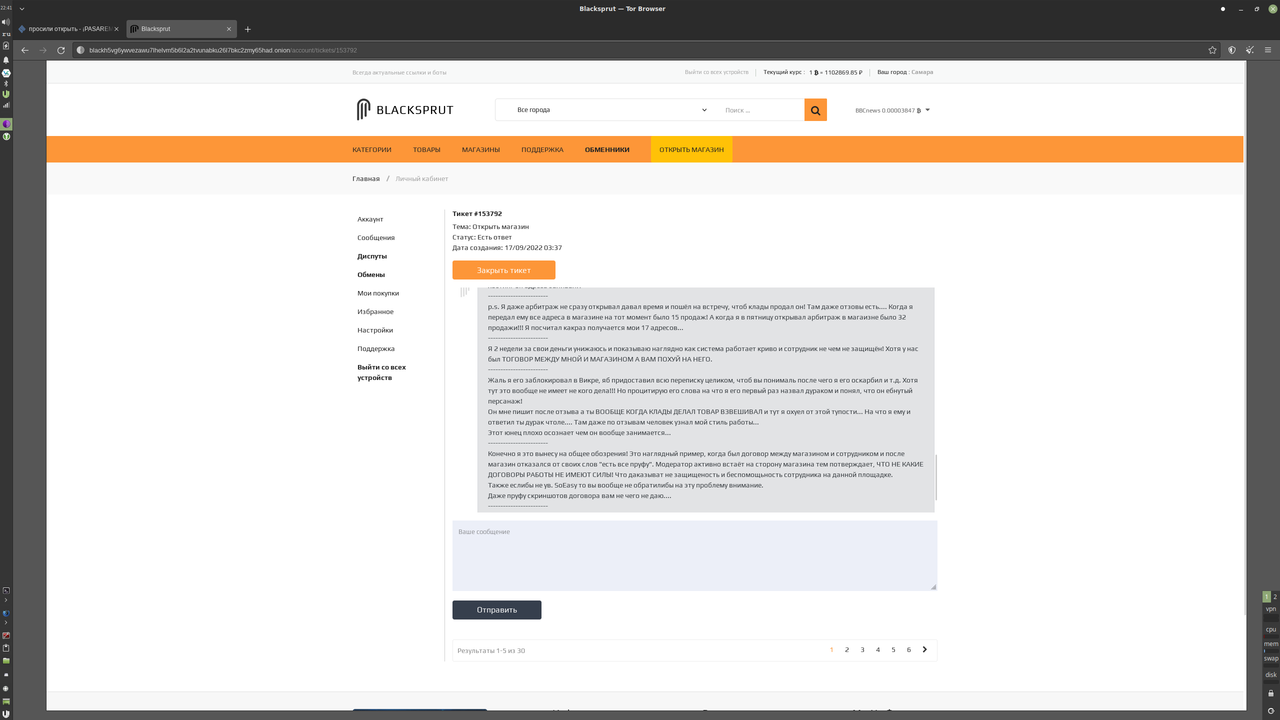The image size is (1280, 720).
Task: Open the Bluetooth panel icon
Action: point(6,84)
